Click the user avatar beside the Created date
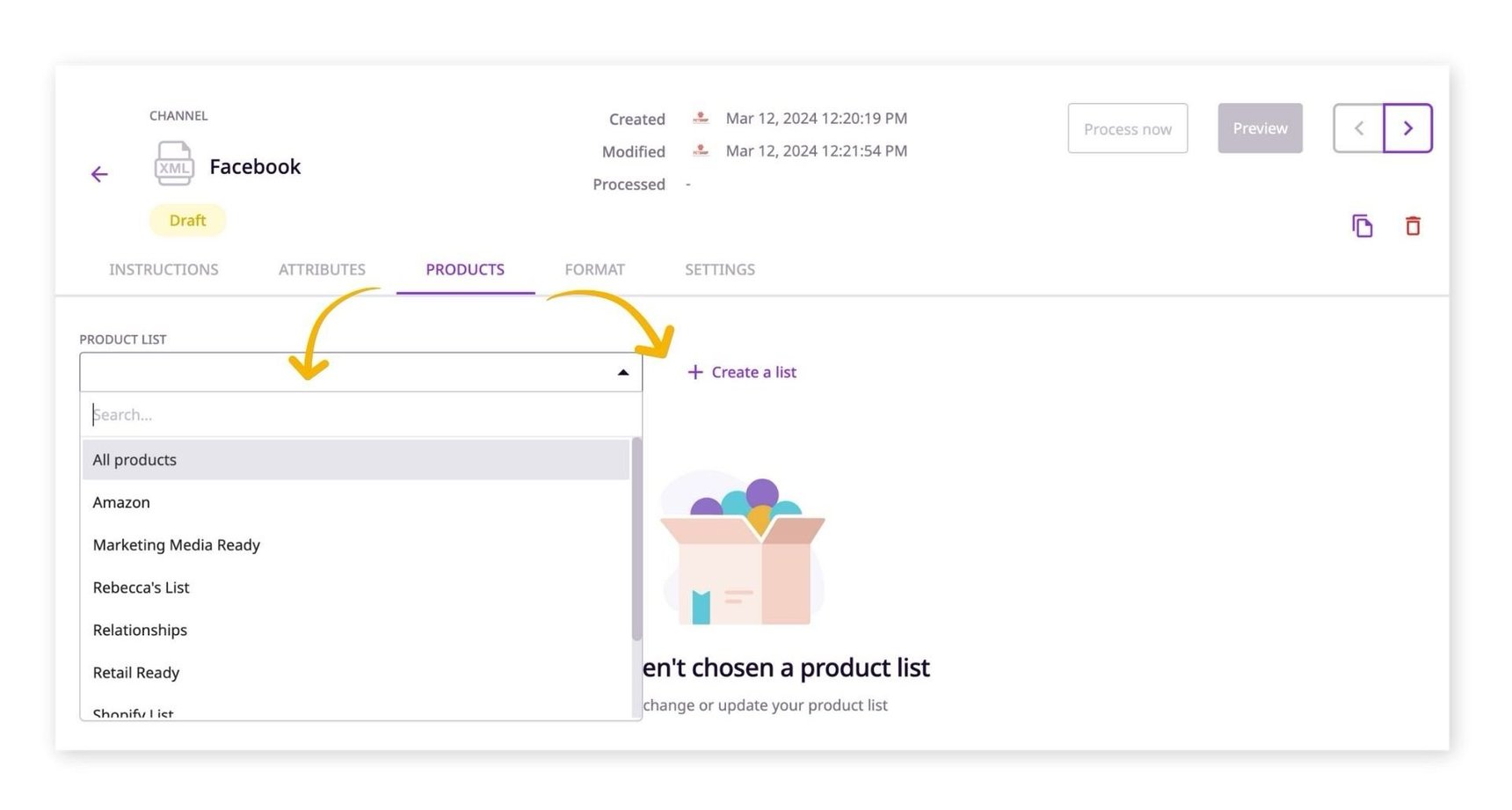The height and width of the screenshot is (810, 1512). click(x=701, y=118)
